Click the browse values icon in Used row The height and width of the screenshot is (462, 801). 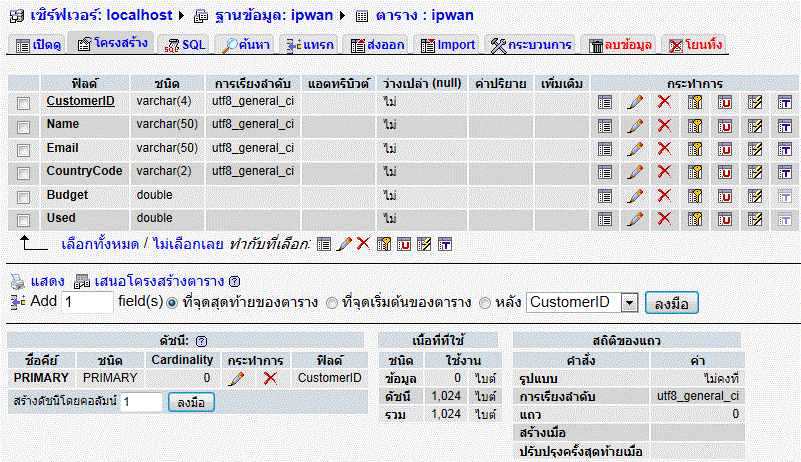pos(605,218)
